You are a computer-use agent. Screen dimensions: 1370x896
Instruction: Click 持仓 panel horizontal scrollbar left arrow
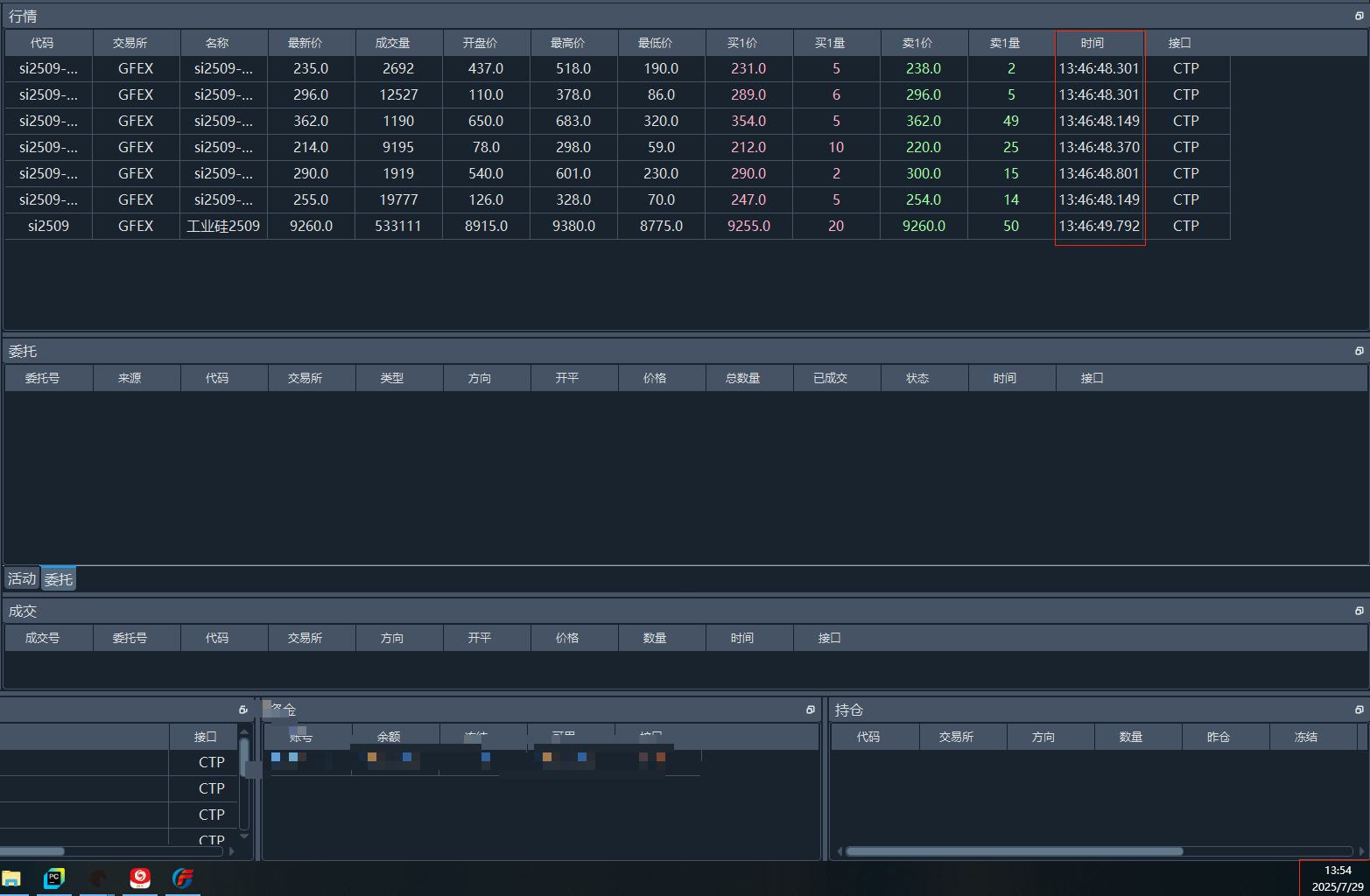[x=840, y=850]
